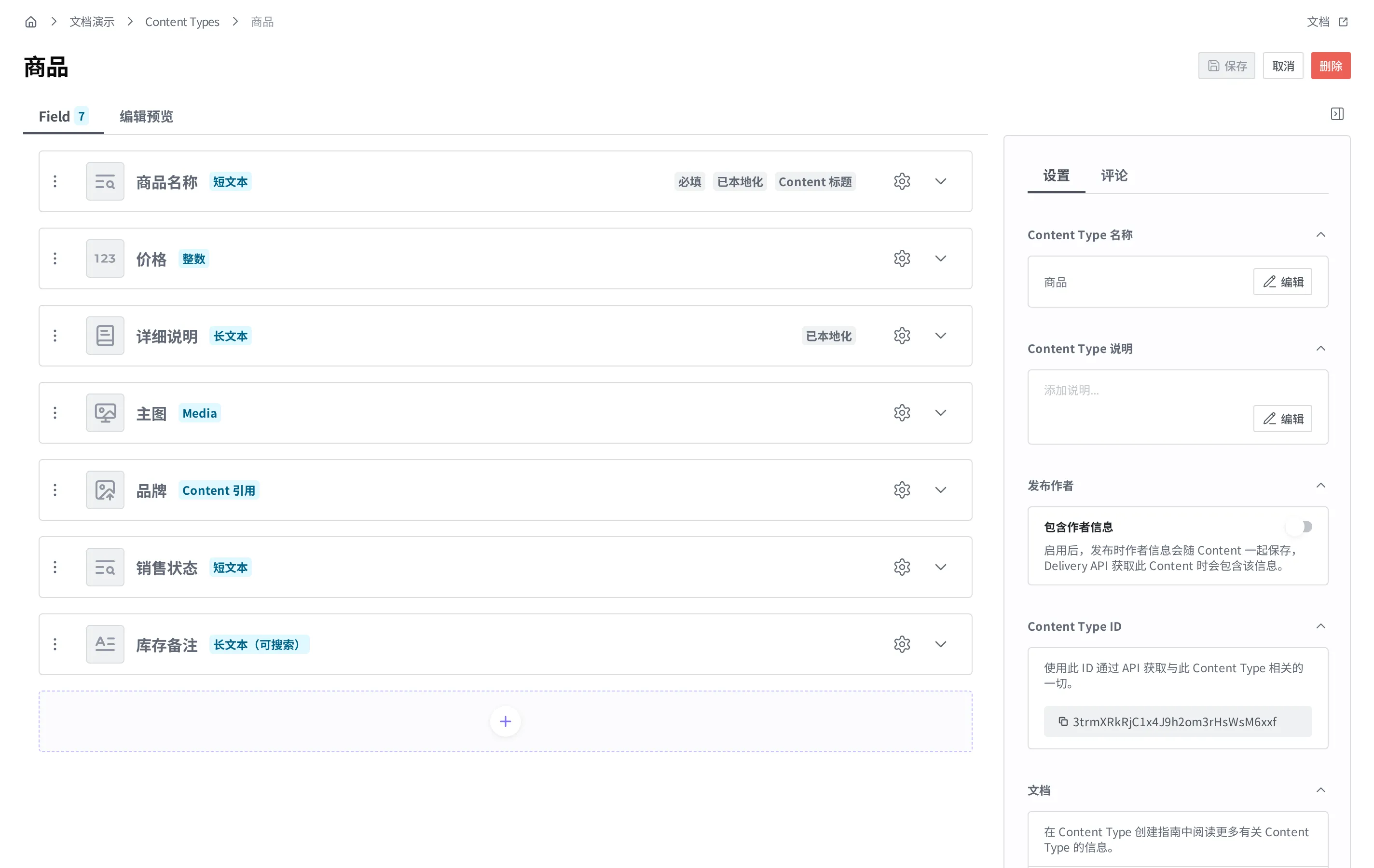The image size is (1374, 868).
Task: Switch to the 编辑预览 tab
Action: pyautogui.click(x=147, y=116)
